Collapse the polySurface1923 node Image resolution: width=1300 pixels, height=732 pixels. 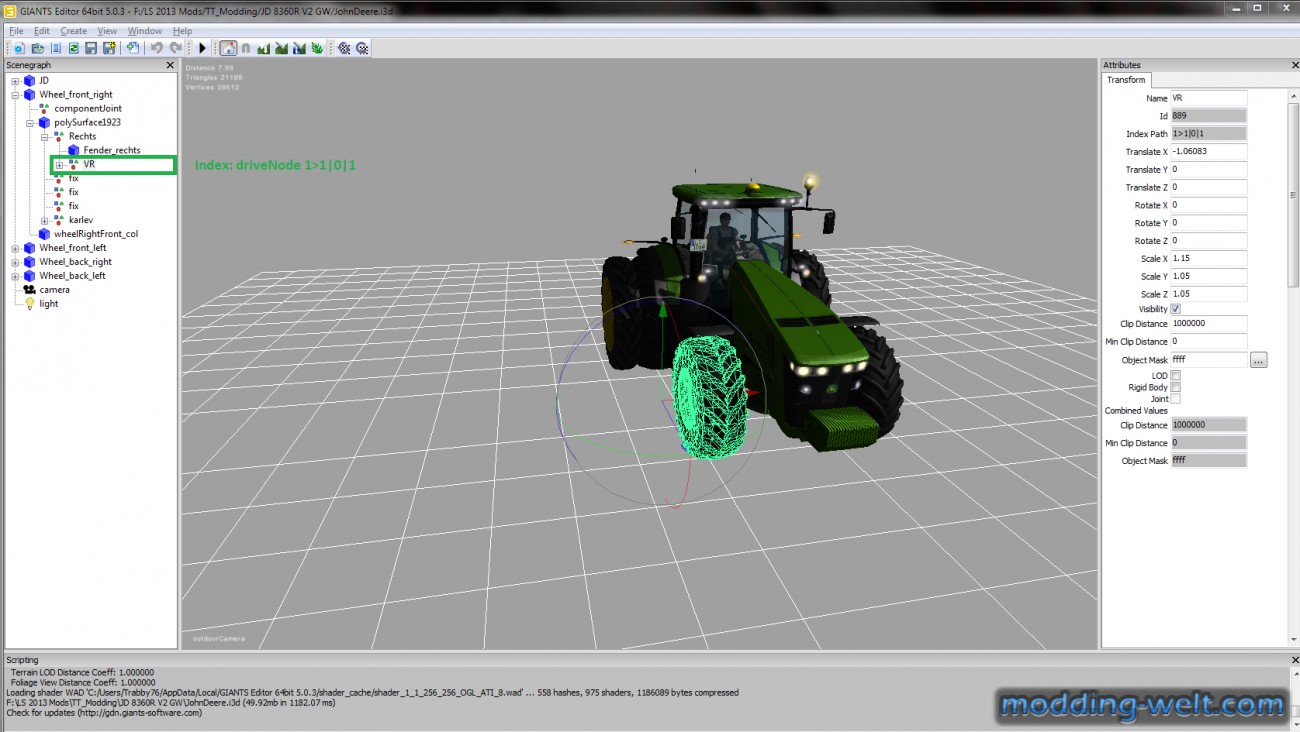31,123
